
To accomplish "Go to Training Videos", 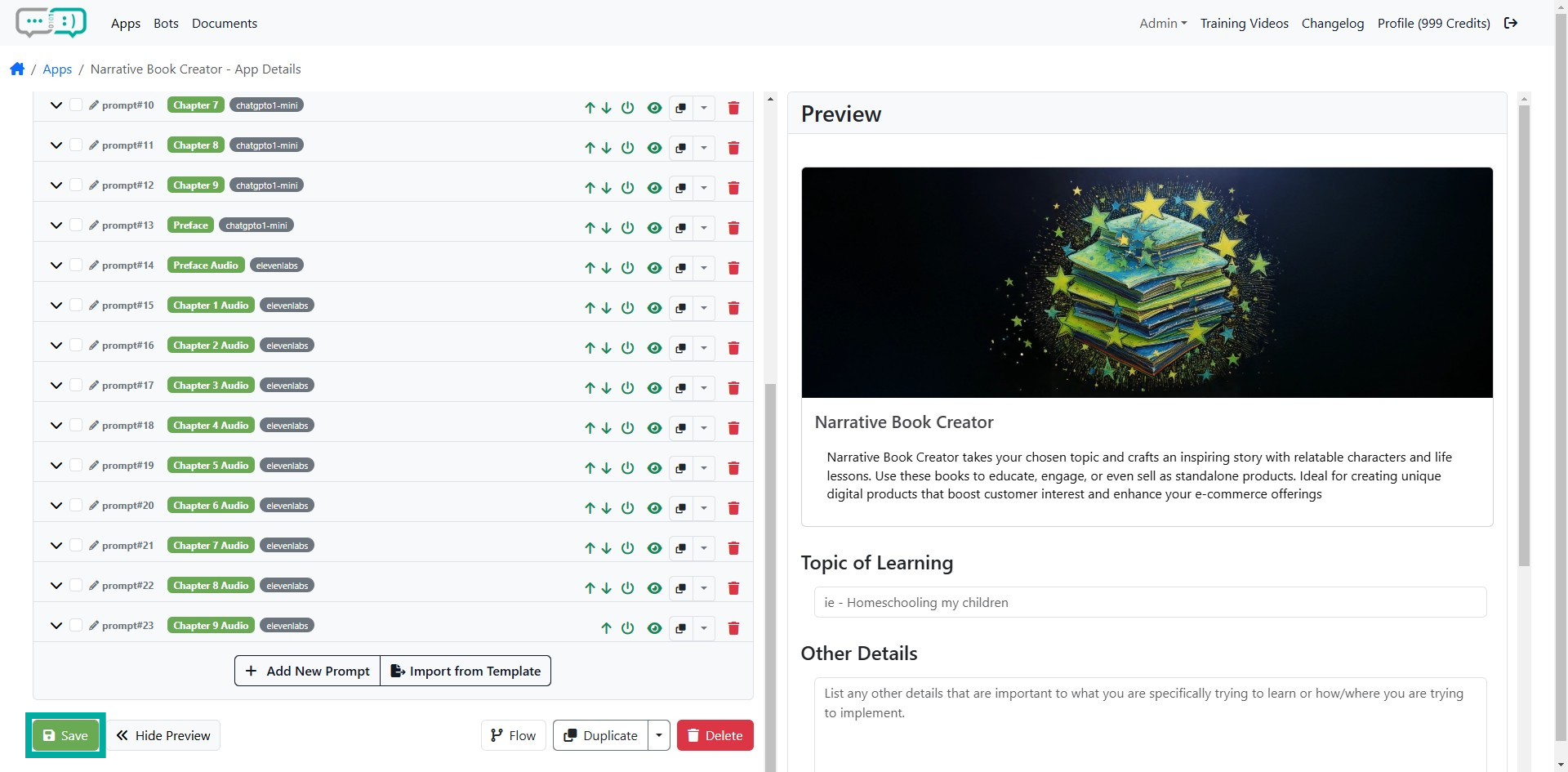I will click(1244, 24).
